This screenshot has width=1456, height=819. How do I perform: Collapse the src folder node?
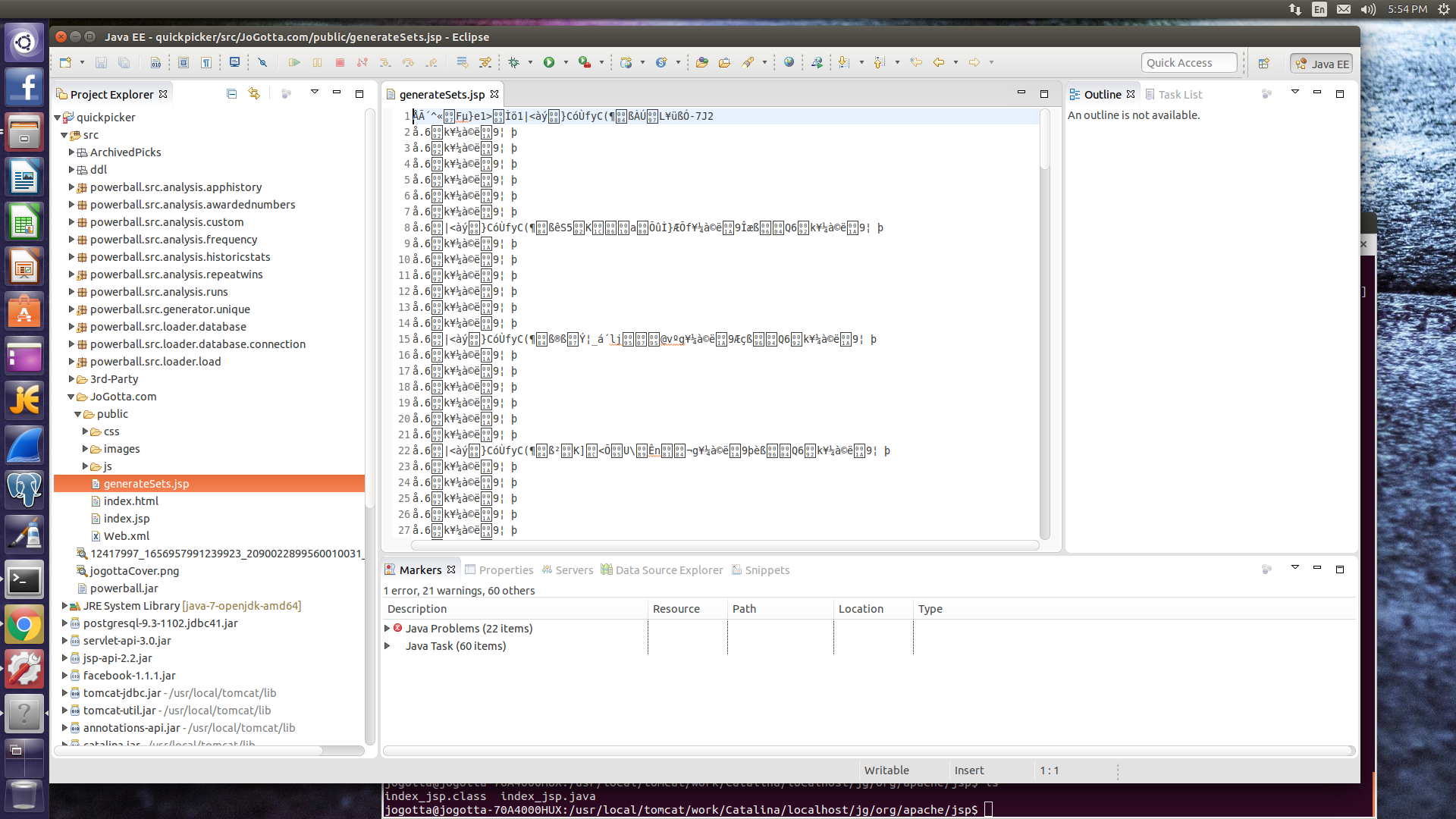(64, 135)
